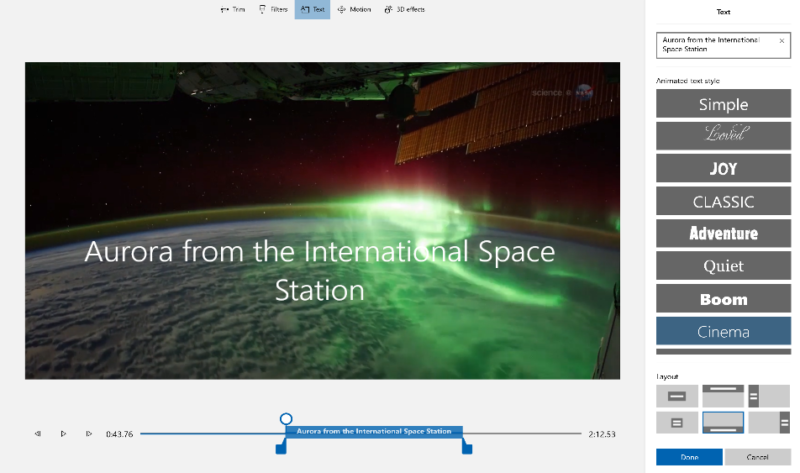Open the Filters tool
The image size is (800, 473).
point(272,9)
